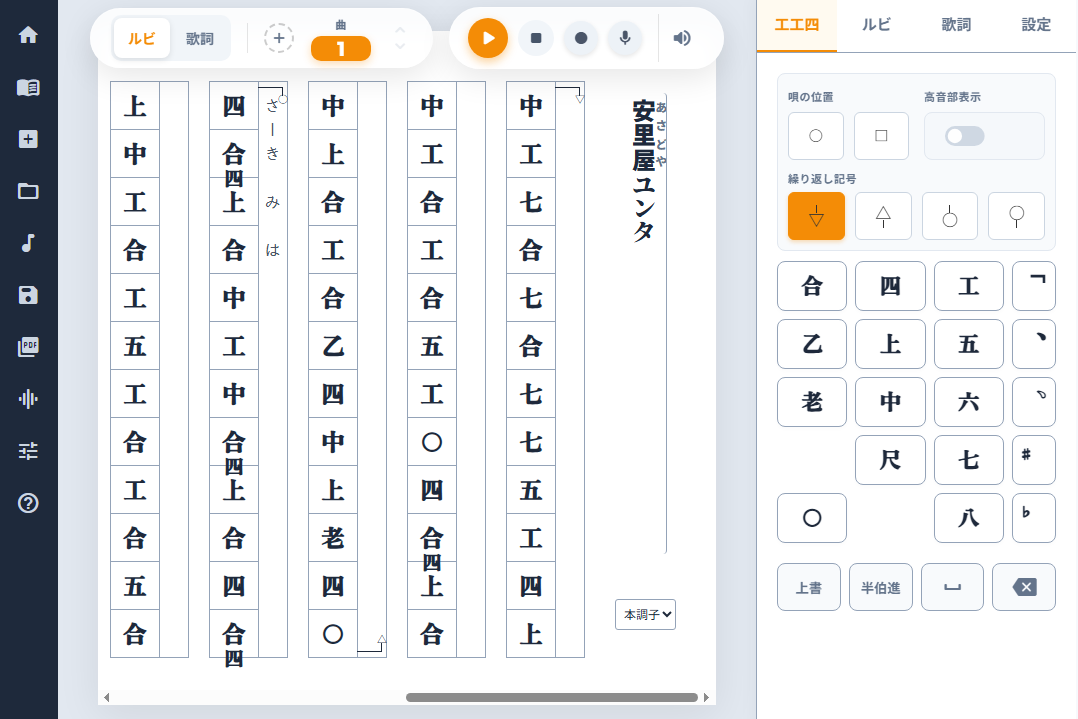This screenshot has width=1078, height=719.
Task: Click the 半伯進 button
Action: pos(881,587)
